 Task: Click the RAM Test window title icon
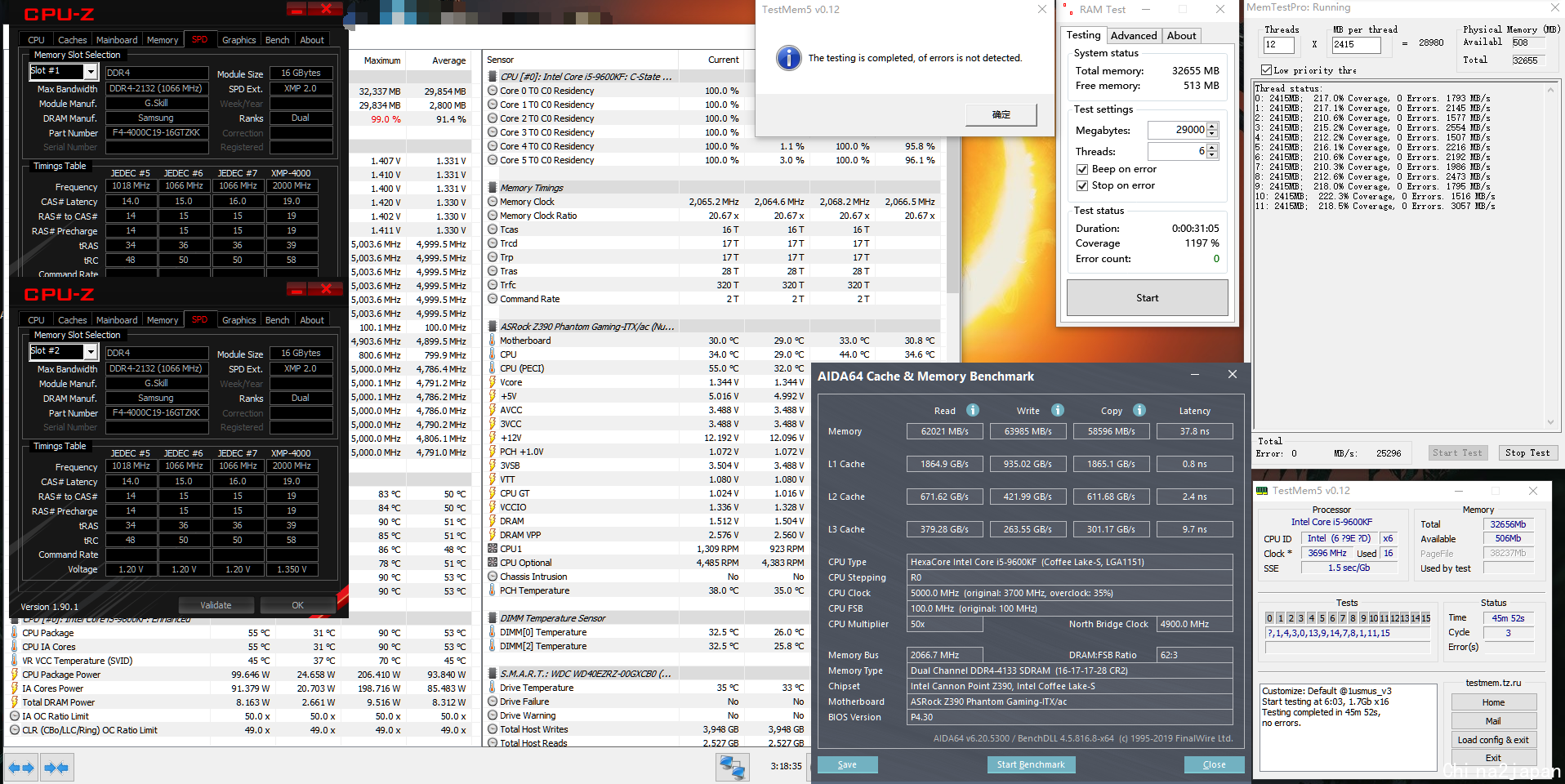(x=1068, y=10)
